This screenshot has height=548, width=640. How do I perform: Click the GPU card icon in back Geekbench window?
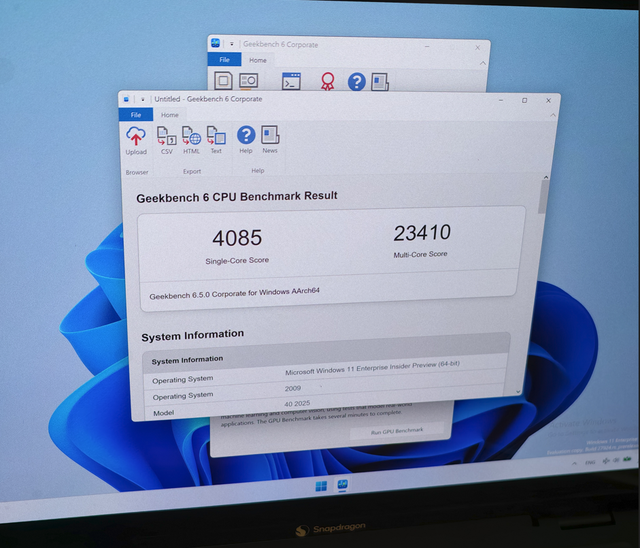pyautogui.click(x=248, y=80)
